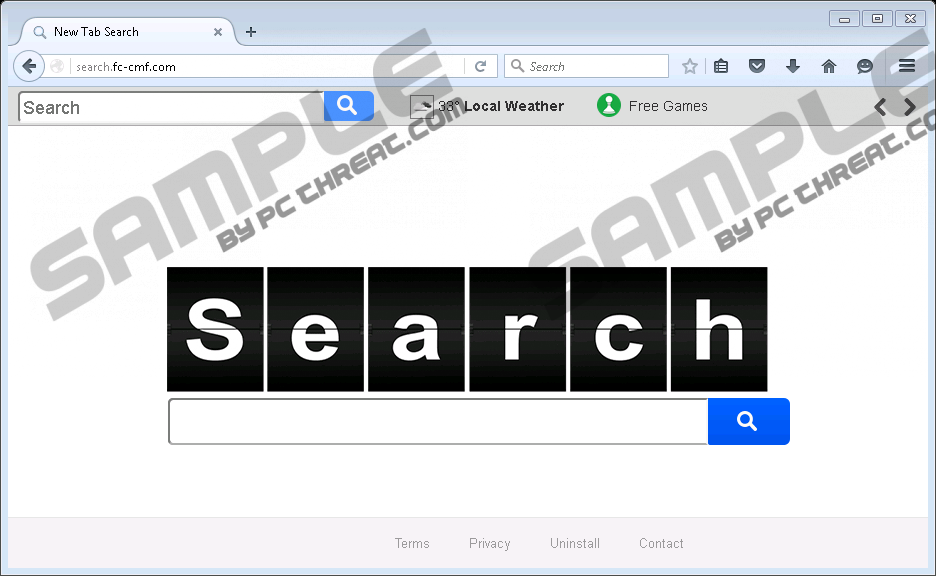
Task: Open the Uninstall footer link
Action: point(575,543)
